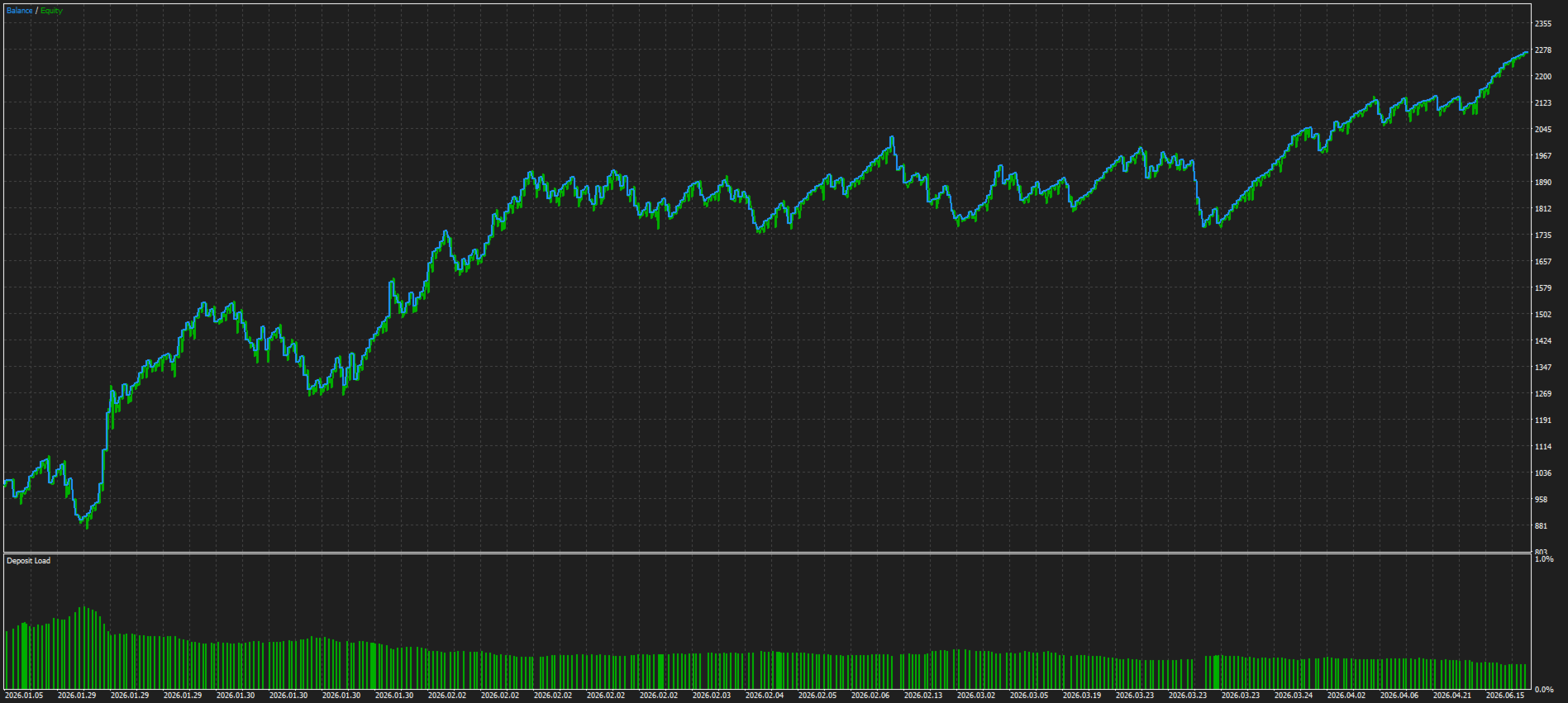
Task: Click the 2026.04.21 date label
Action: pos(1452,696)
